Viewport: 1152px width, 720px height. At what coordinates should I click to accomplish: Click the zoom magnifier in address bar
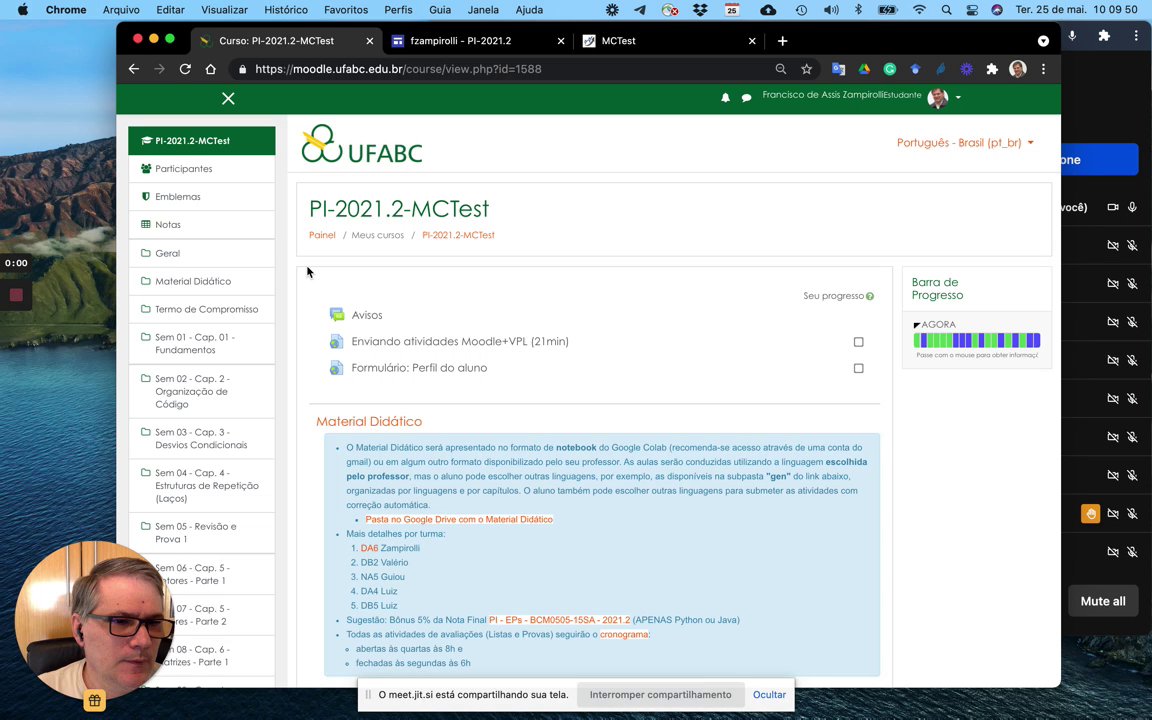click(780, 69)
